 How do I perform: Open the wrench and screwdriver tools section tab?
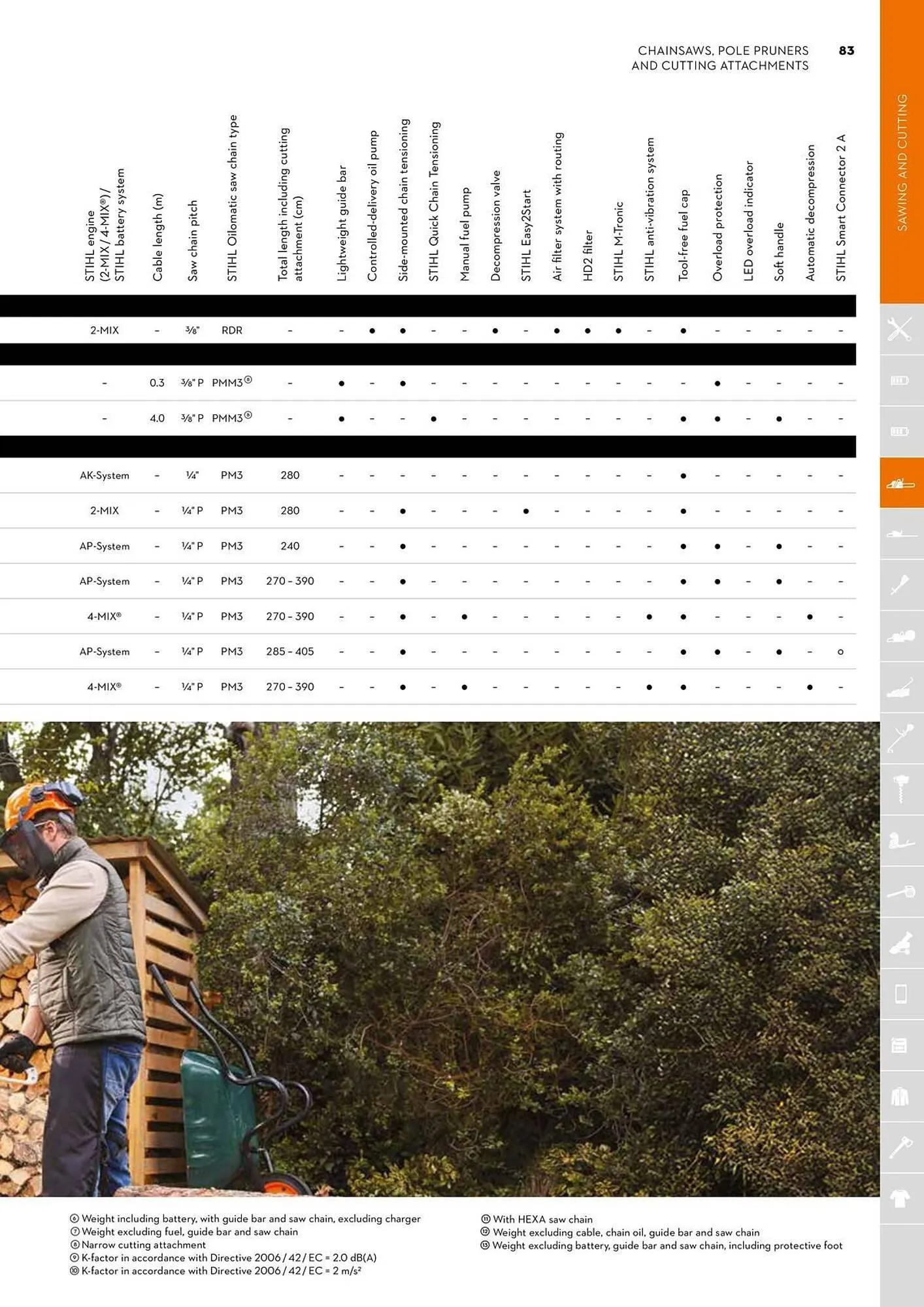[900, 329]
